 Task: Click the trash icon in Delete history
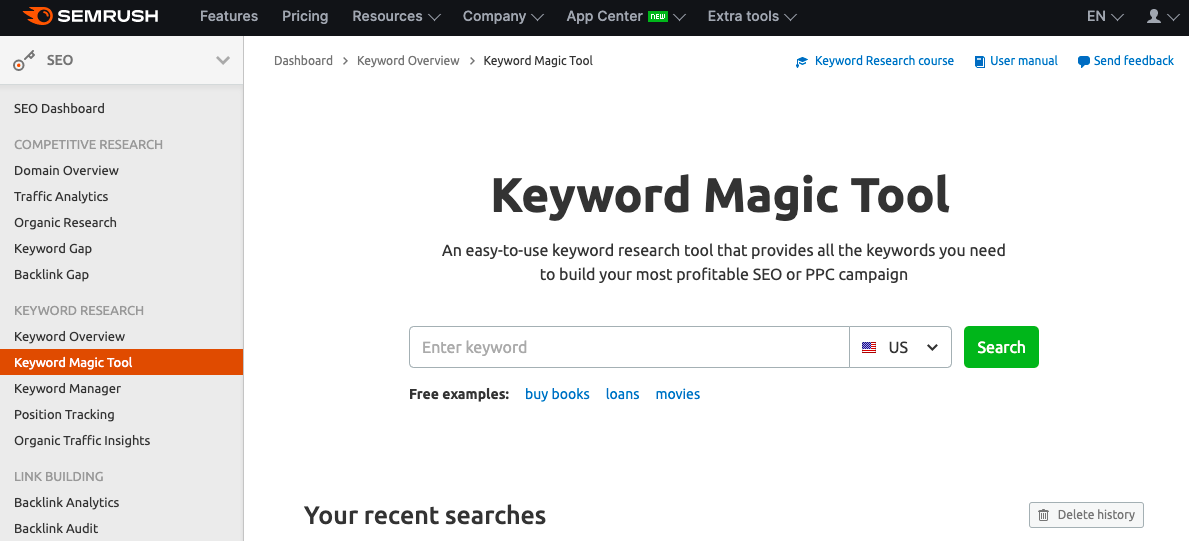coord(1044,515)
